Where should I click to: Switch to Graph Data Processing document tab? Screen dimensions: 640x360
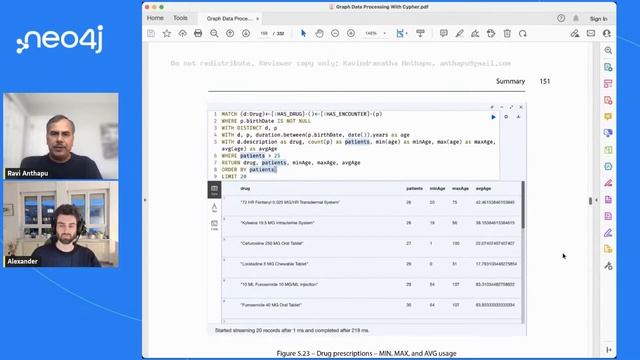(x=229, y=19)
